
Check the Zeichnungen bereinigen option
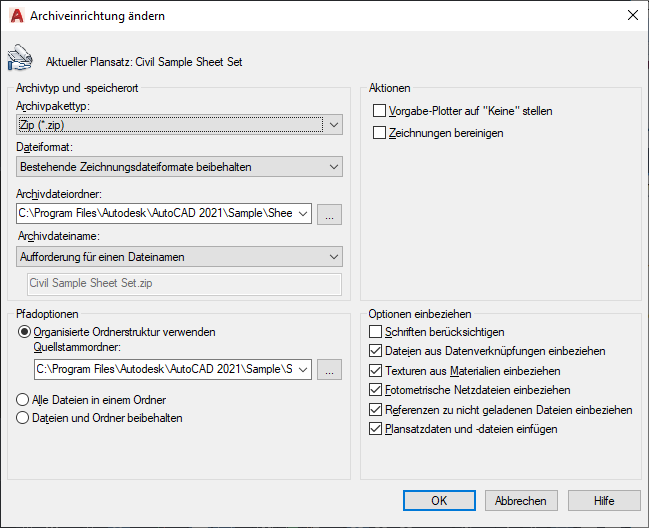point(380,132)
